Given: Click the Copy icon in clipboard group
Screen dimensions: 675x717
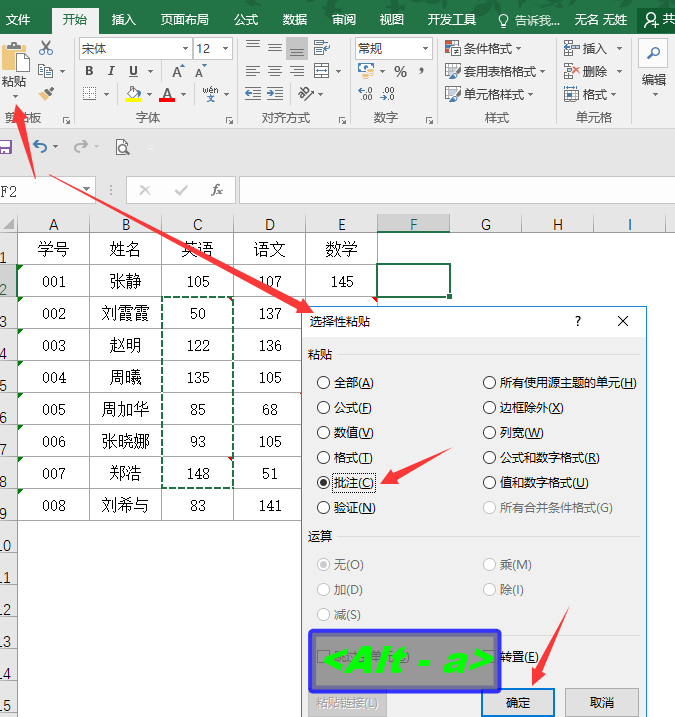Looking at the screenshot, I should click(45, 71).
